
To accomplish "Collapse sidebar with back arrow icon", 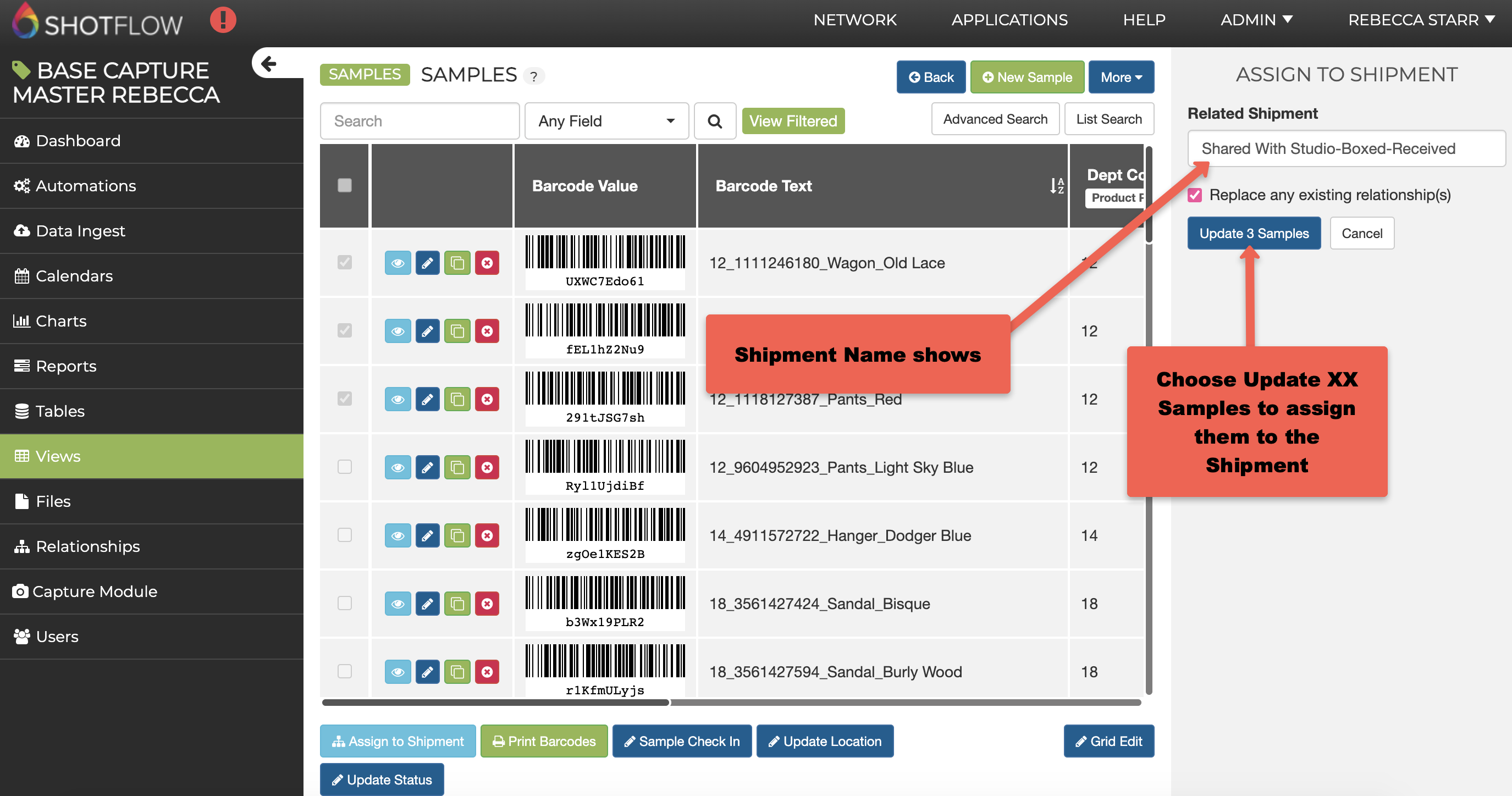I will pyautogui.click(x=269, y=63).
